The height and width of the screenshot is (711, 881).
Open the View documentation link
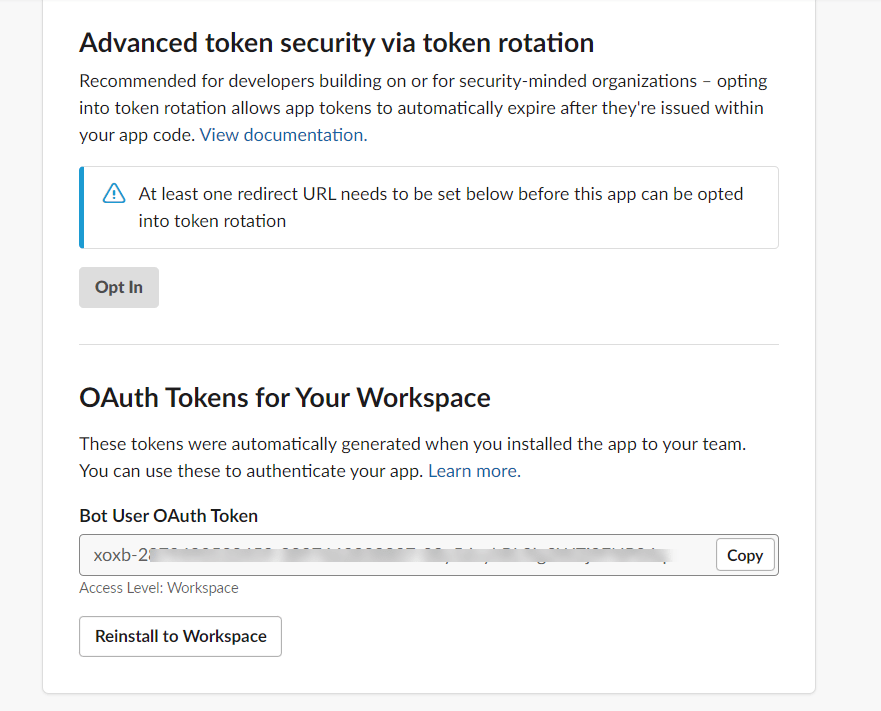click(x=283, y=135)
